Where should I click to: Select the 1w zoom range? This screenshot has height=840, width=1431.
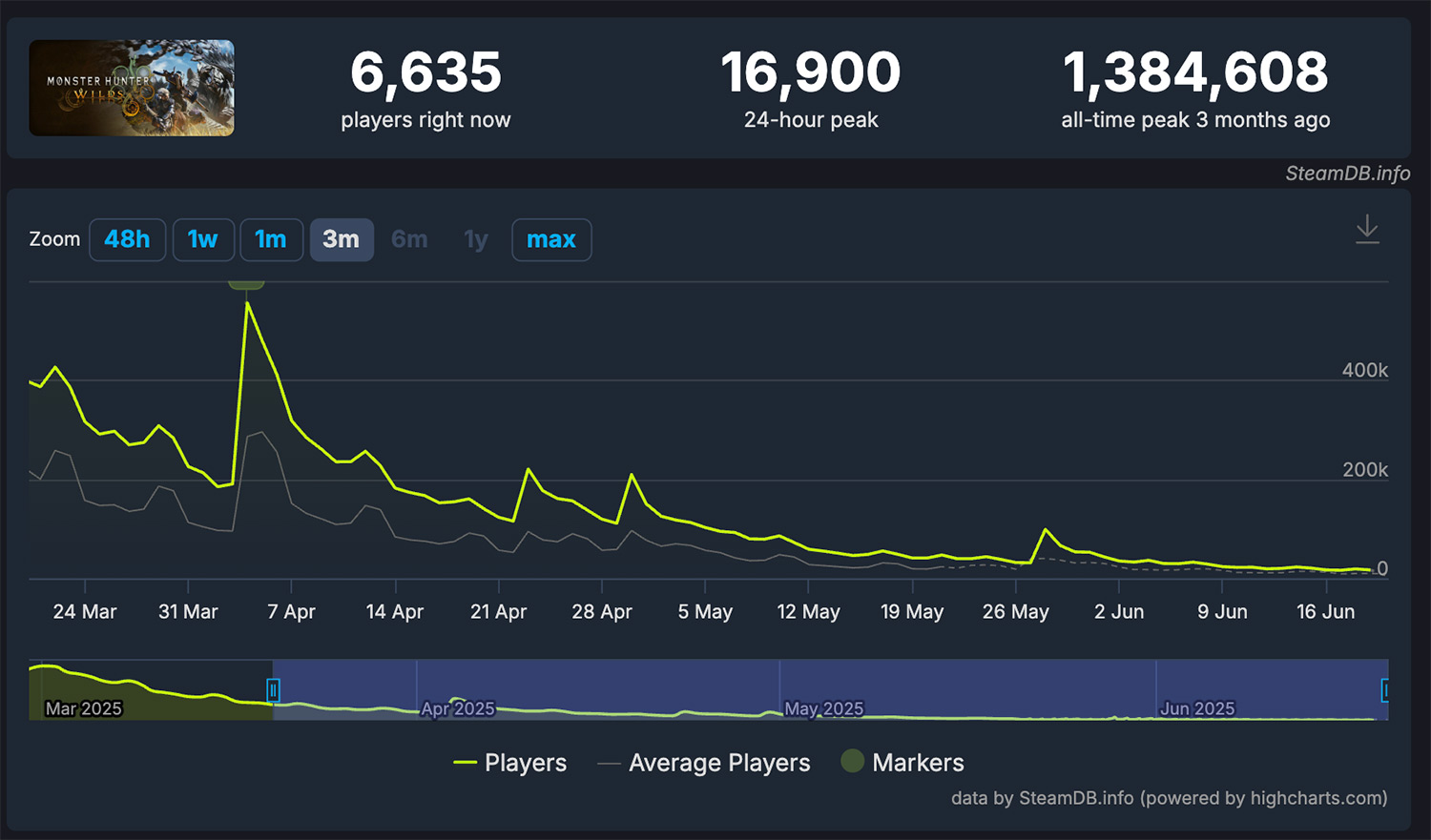[x=203, y=239]
